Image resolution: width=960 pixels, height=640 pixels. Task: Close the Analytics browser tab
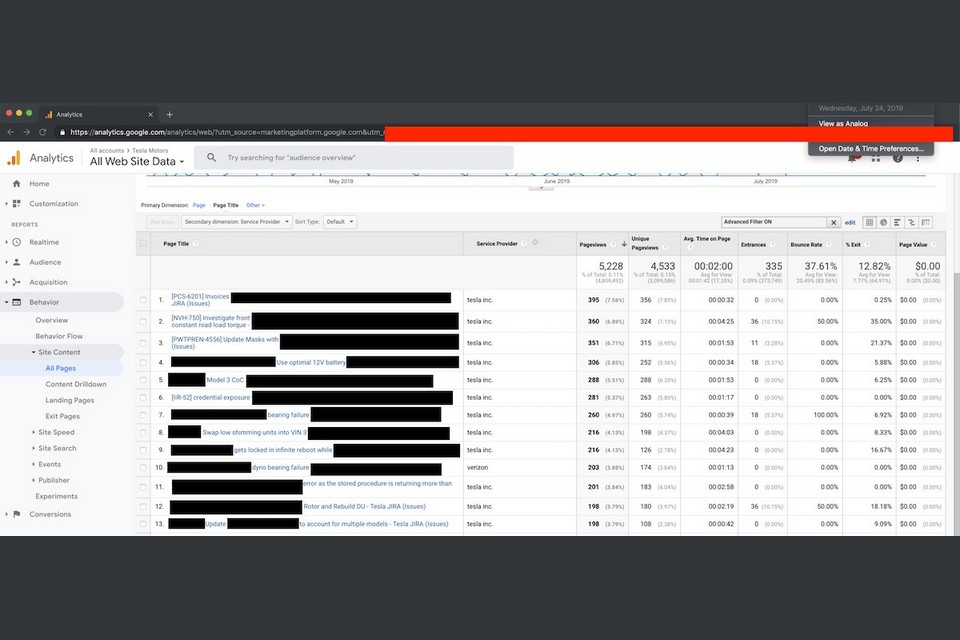(150, 115)
